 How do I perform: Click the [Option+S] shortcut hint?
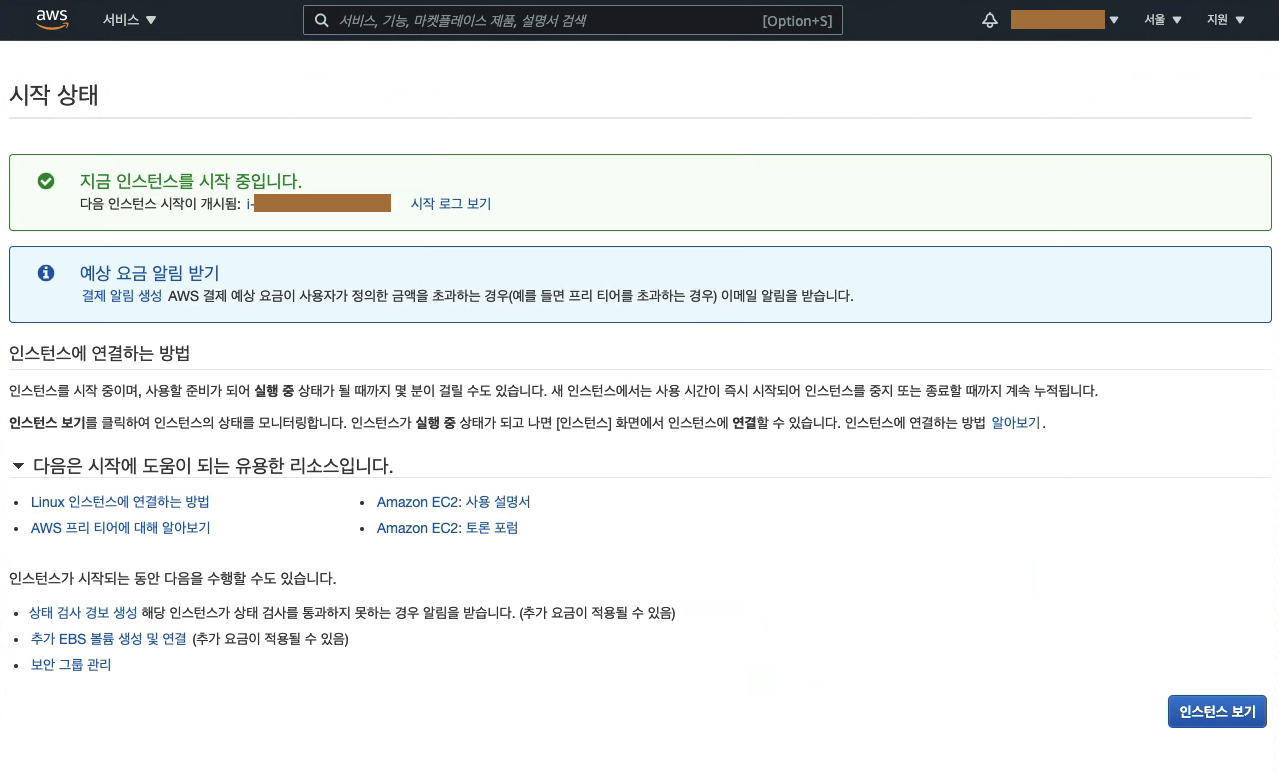[797, 21]
